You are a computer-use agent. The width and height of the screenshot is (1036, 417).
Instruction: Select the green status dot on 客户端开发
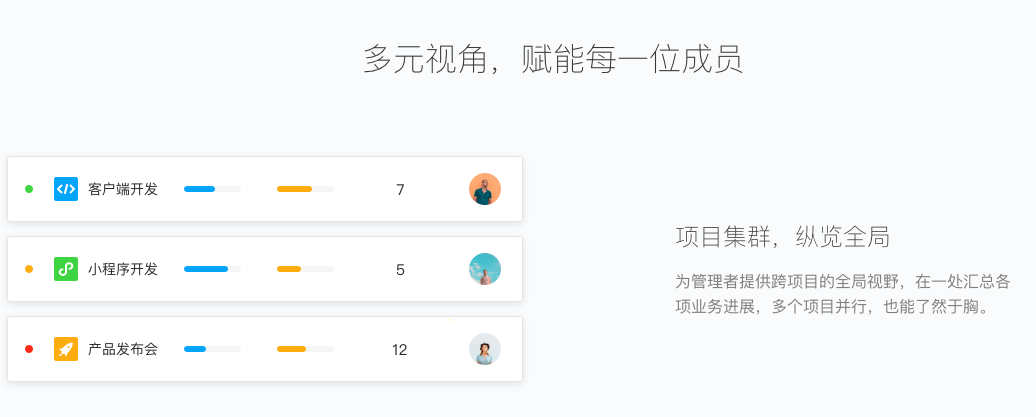(x=29, y=189)
